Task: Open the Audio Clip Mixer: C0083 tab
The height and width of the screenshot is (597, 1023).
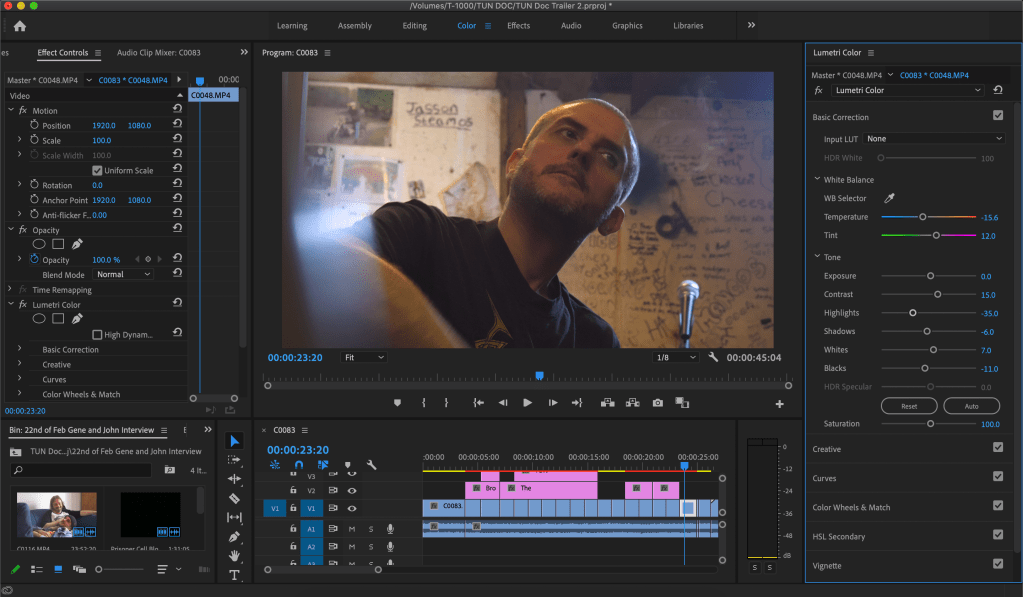Action: click(158, 52)
